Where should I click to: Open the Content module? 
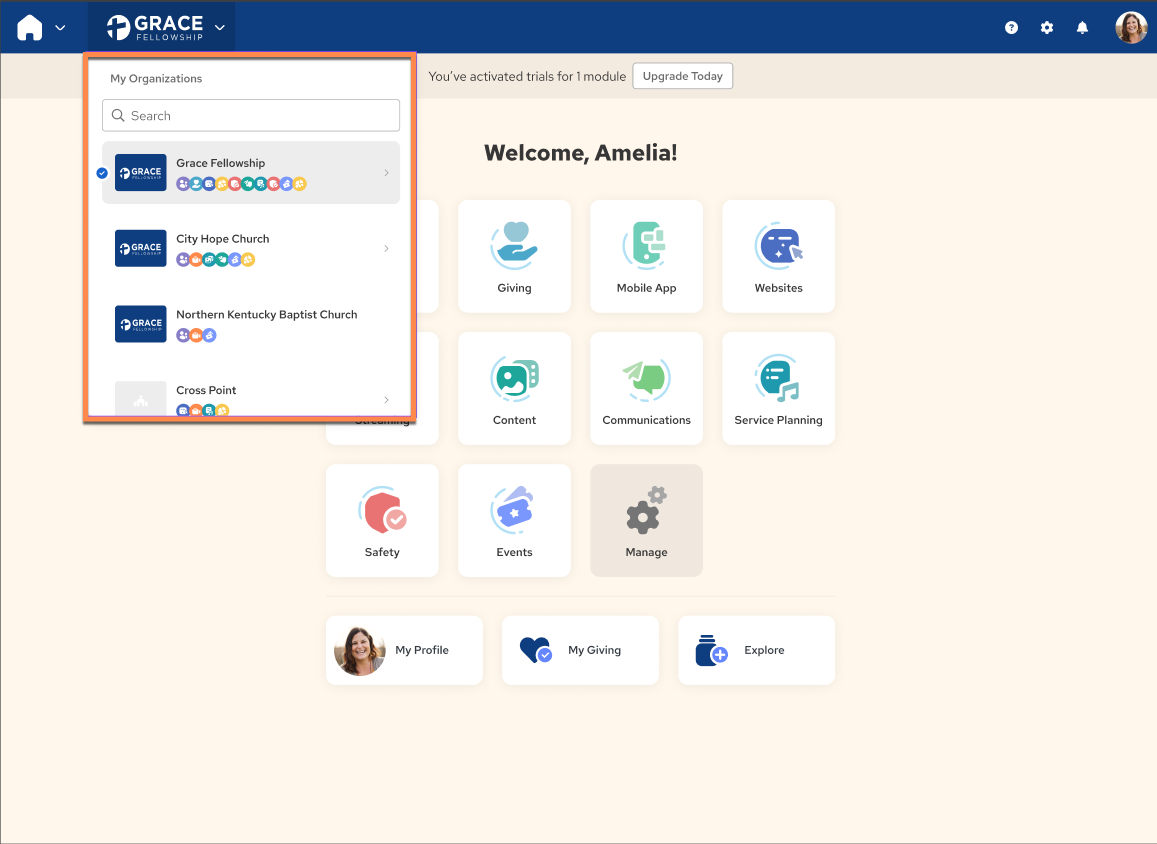(x=514, y=388)
